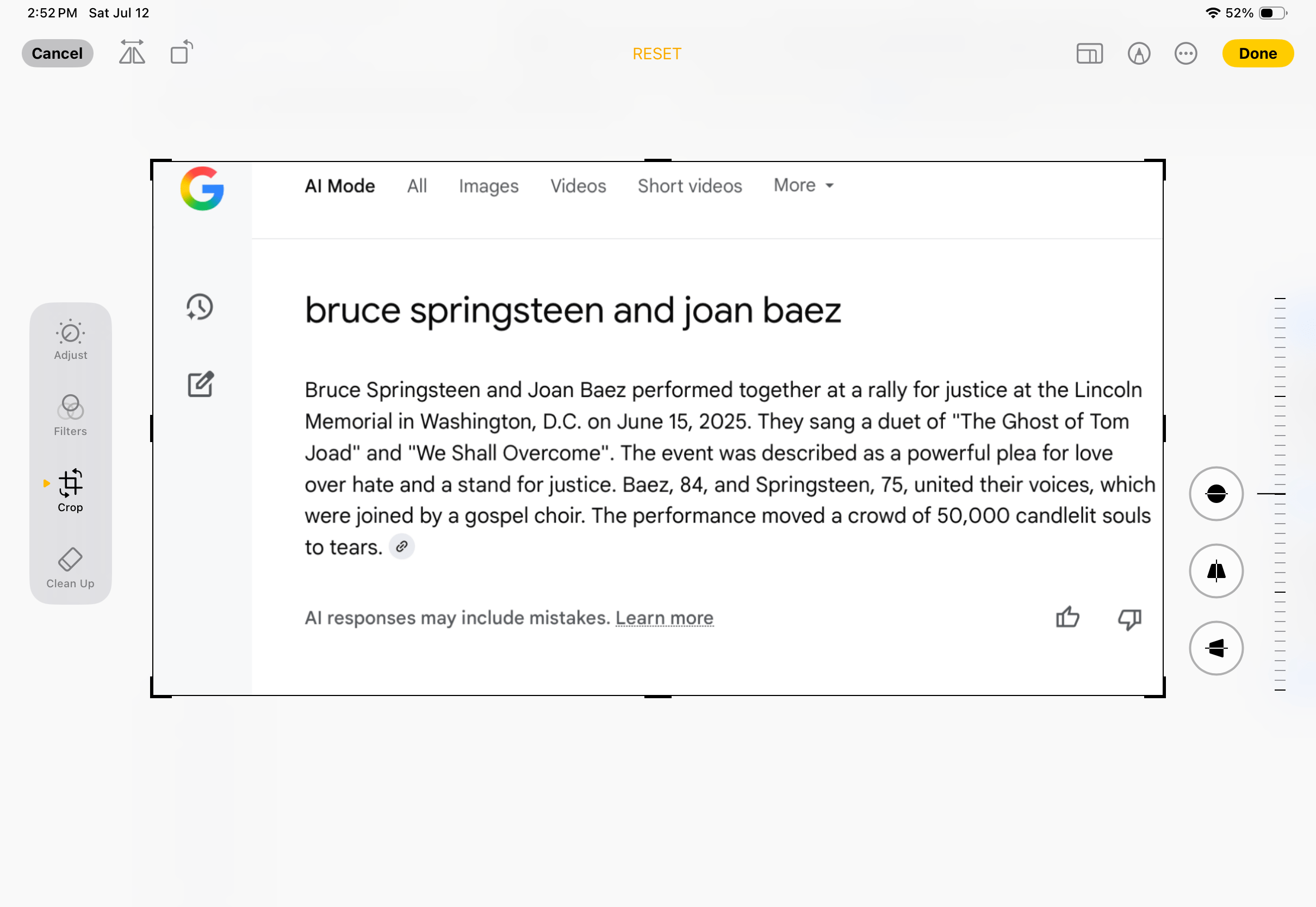Tap the battery indicator in status bar
This screenshot has width=1316, height=907.
pyautogui.click(x=1271, y=13)
